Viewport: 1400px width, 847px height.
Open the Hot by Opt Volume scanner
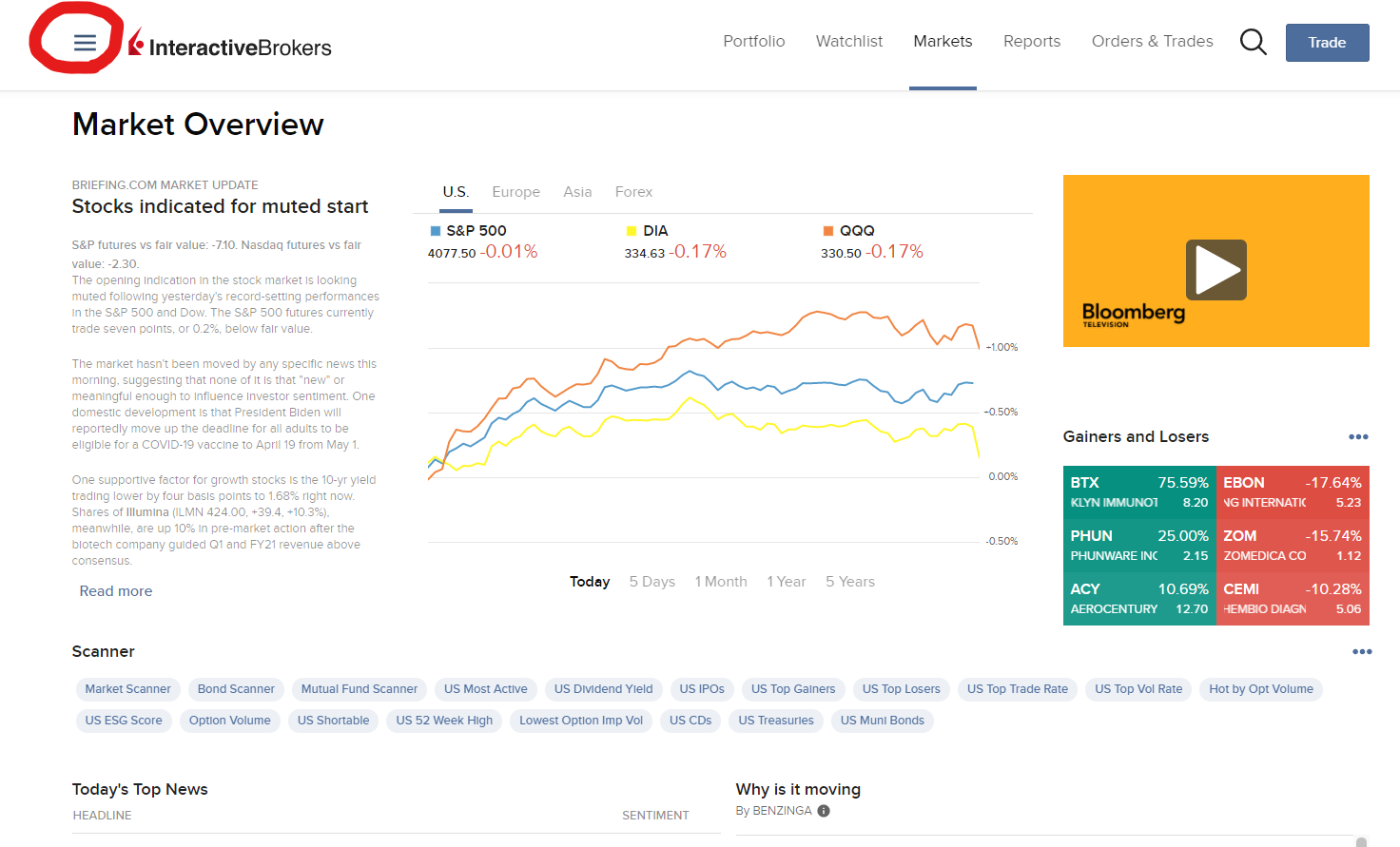1261,689
